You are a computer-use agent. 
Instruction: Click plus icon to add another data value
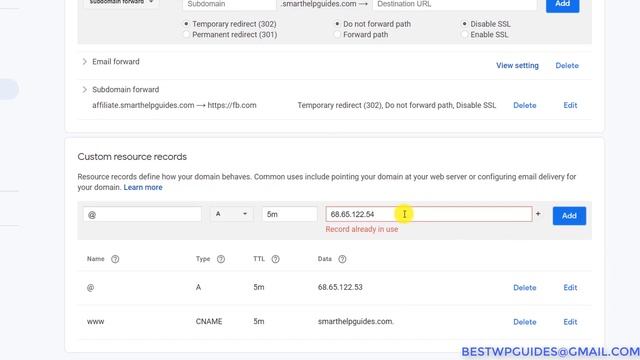pos(538,214)
